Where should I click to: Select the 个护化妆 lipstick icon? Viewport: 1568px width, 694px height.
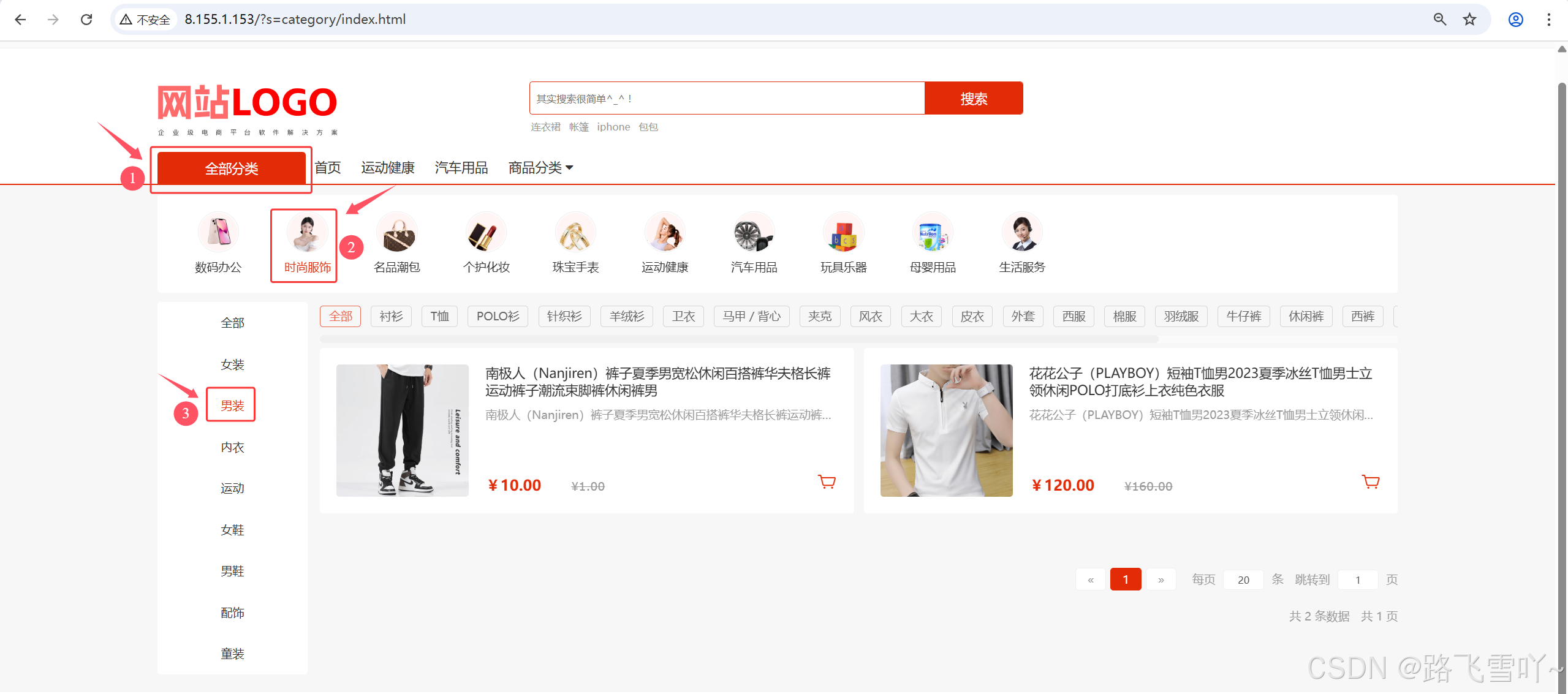486,232
